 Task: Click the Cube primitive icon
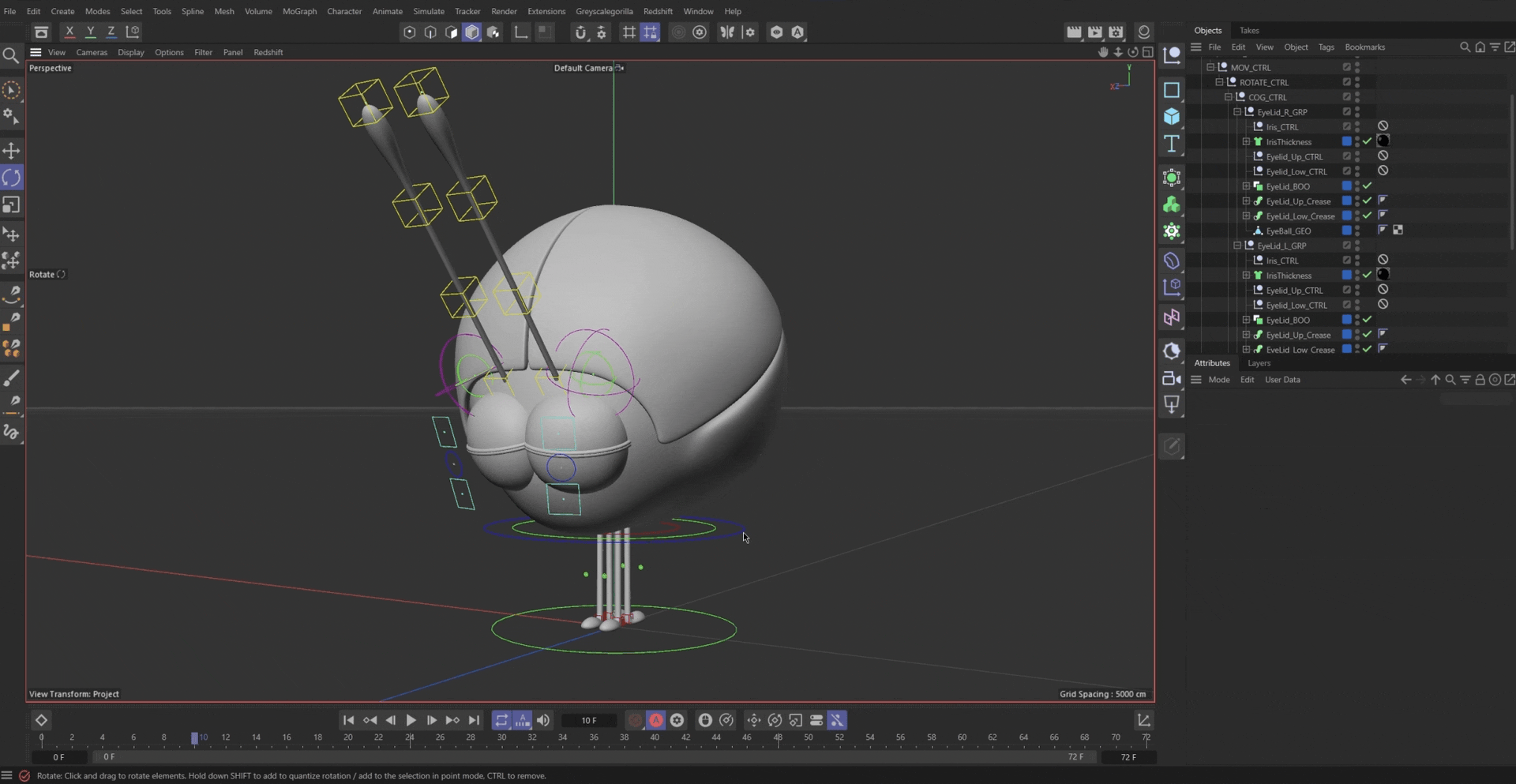tap(1172, 117)
